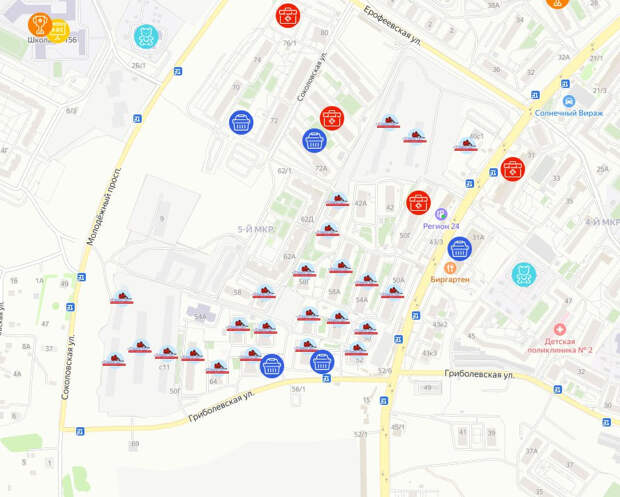Open the blue basket marker above 56/1
The height and width of the screenshot is (497, 620).
pos(321,362)
